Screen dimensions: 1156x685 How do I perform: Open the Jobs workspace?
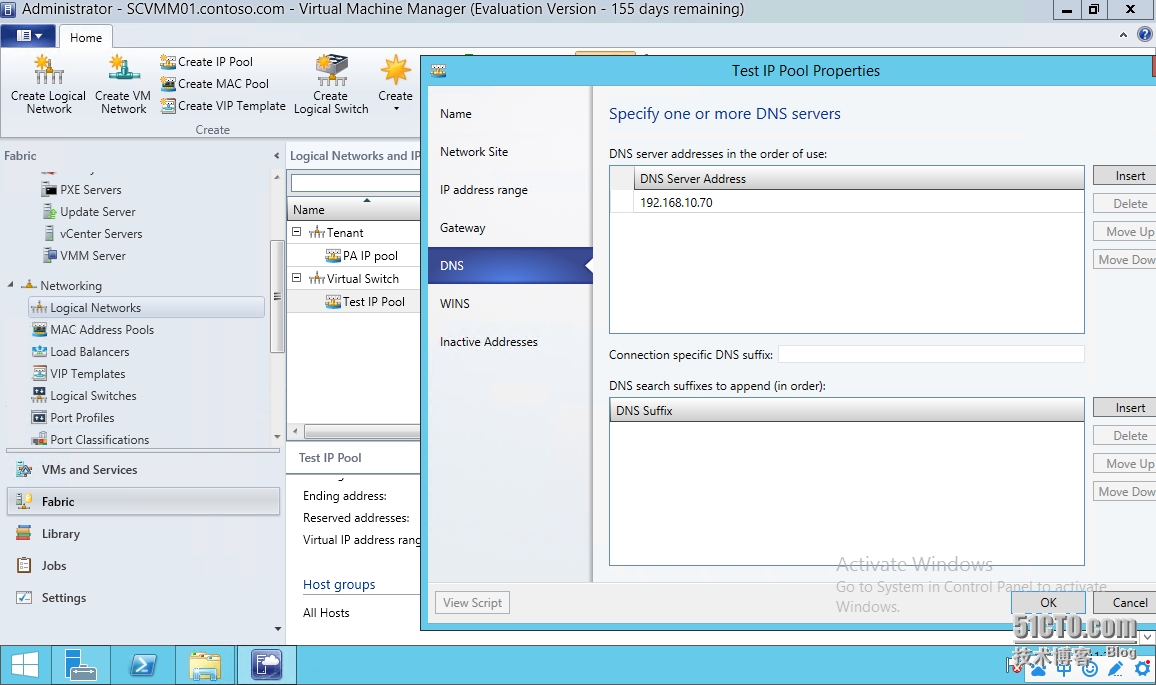tap(143, 566)
